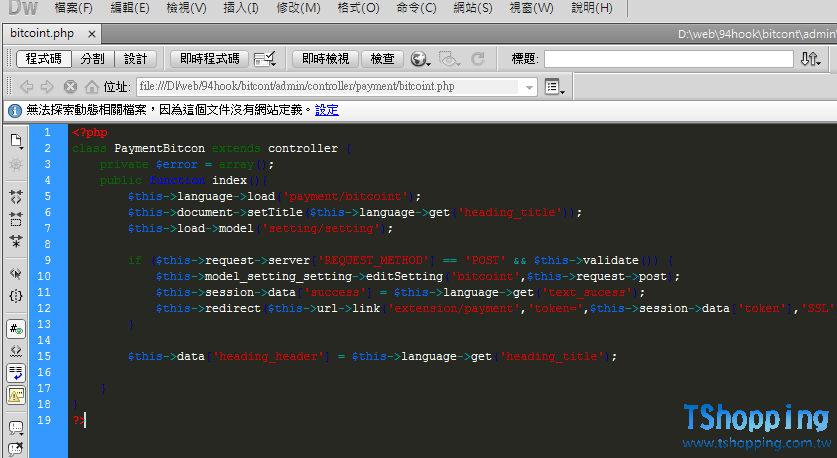Switch to 設計 design view button
837x458 pixels.
[135, 59]
